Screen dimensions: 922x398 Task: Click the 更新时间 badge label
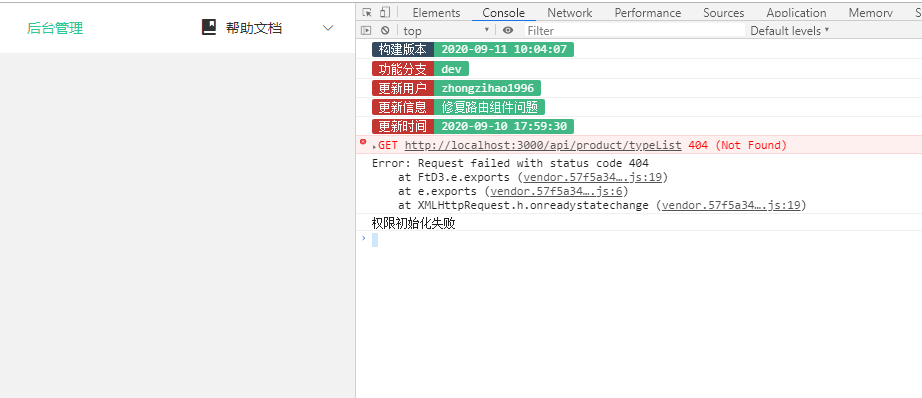(403, 126)
